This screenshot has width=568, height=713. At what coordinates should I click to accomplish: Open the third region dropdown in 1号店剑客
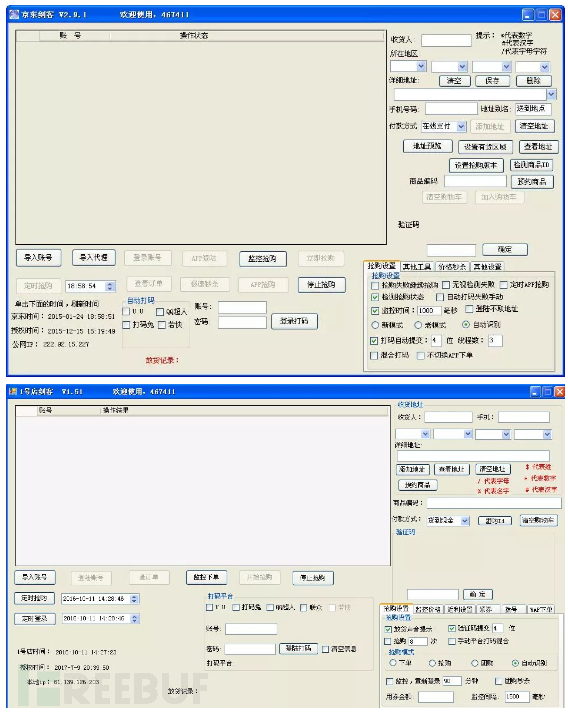coord(506,434)
